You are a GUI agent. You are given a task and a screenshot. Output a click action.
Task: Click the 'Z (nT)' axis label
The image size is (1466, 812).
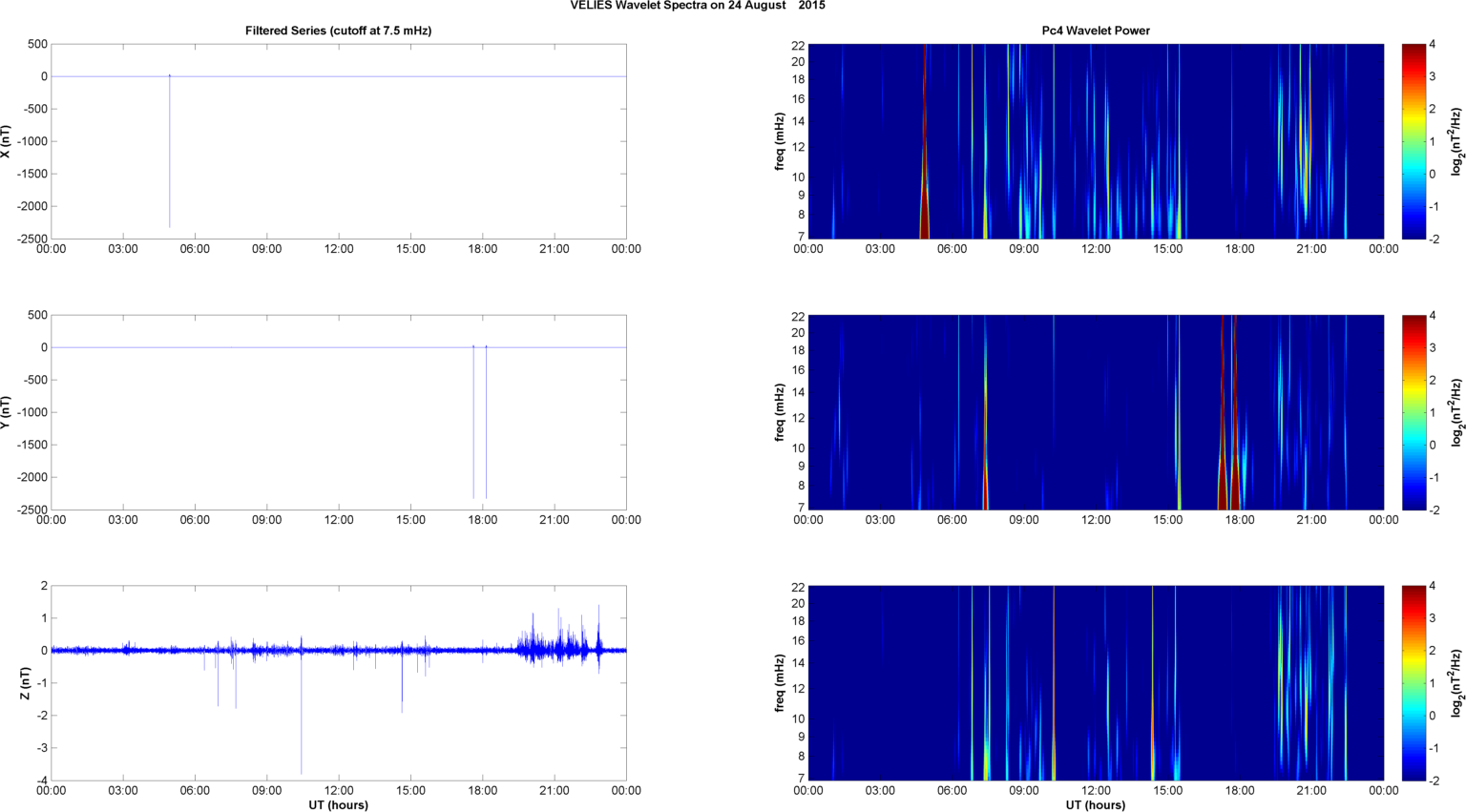25,683
